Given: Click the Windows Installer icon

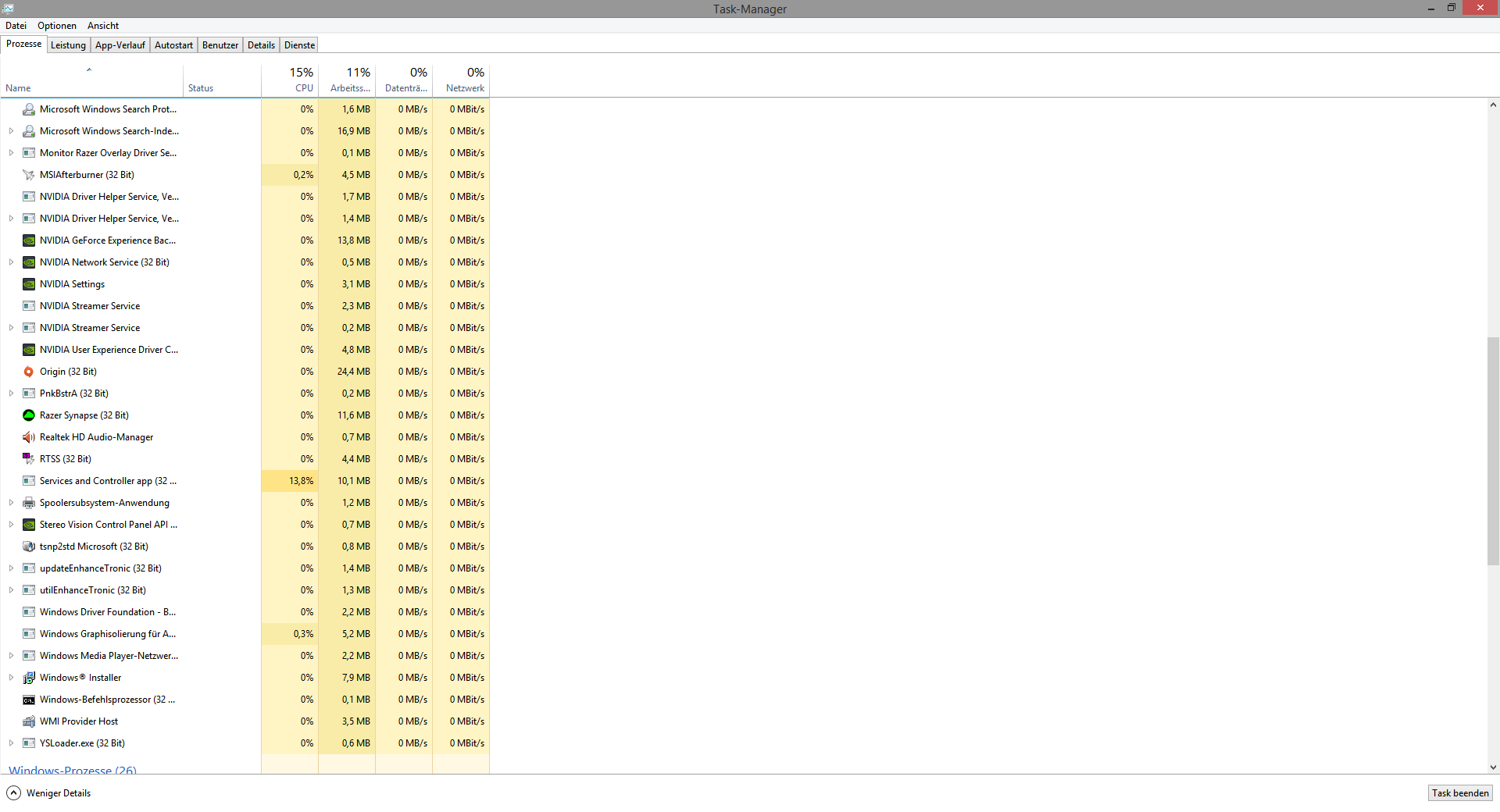Looking at the screenshot, I should pos(29,678).
